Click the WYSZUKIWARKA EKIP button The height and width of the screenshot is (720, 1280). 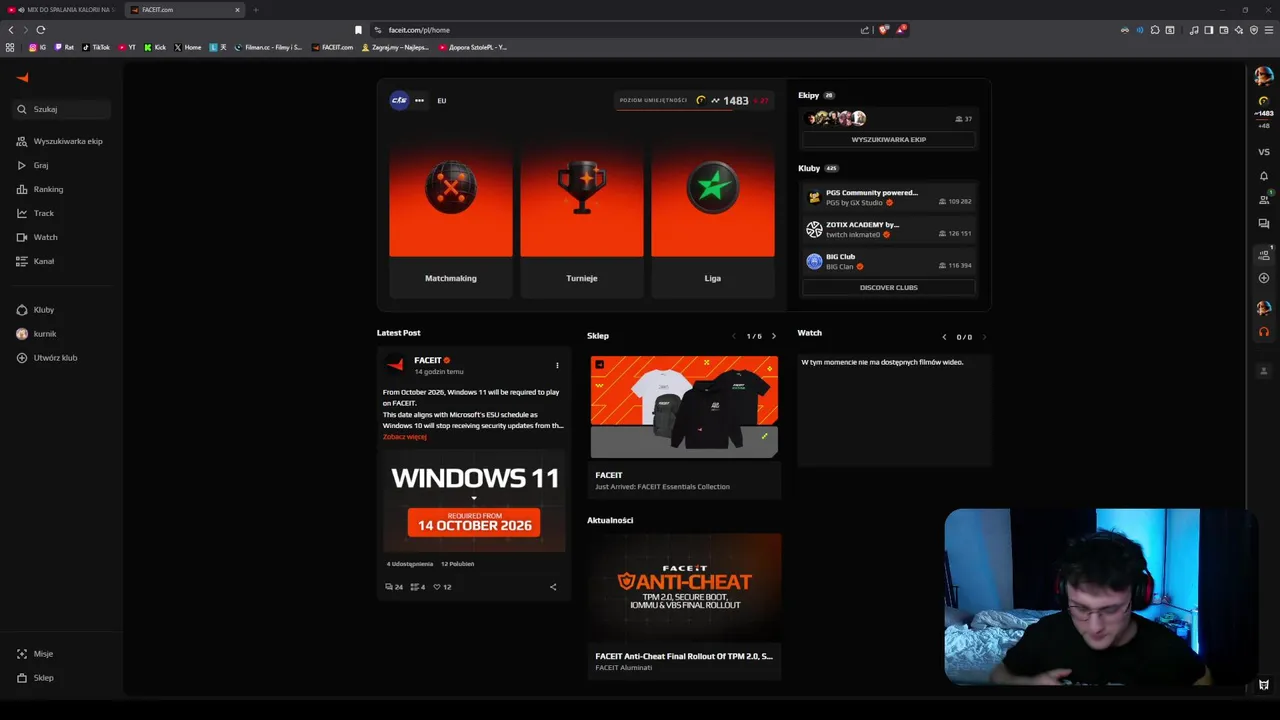[888, 140]
